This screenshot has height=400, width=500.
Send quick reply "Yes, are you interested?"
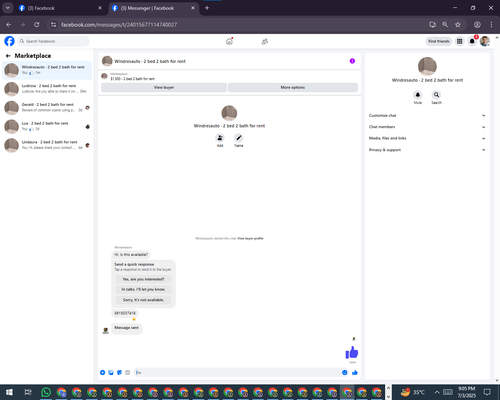(x=143, y=279)
